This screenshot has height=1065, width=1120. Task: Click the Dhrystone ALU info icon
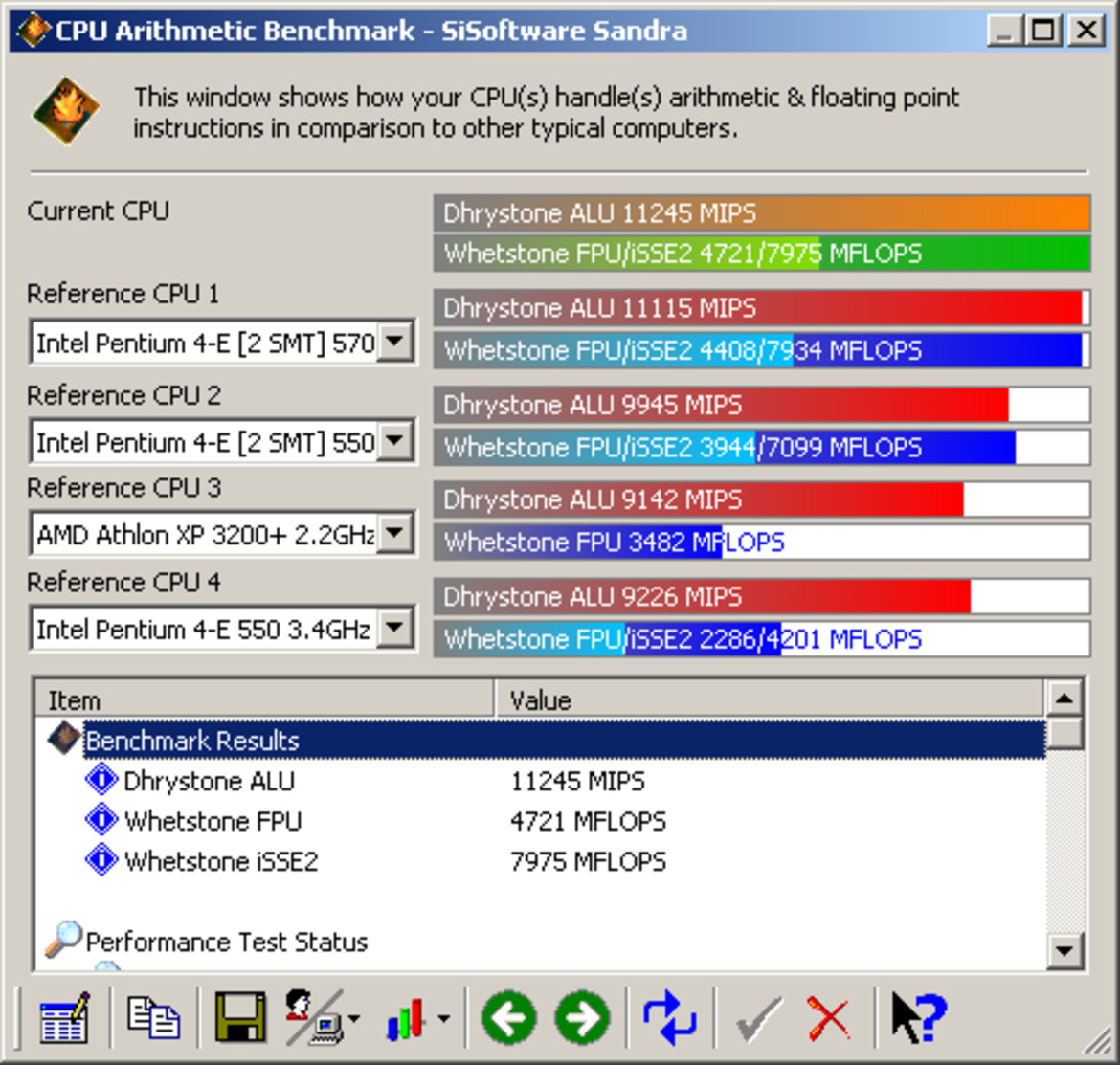click(101, 780)
